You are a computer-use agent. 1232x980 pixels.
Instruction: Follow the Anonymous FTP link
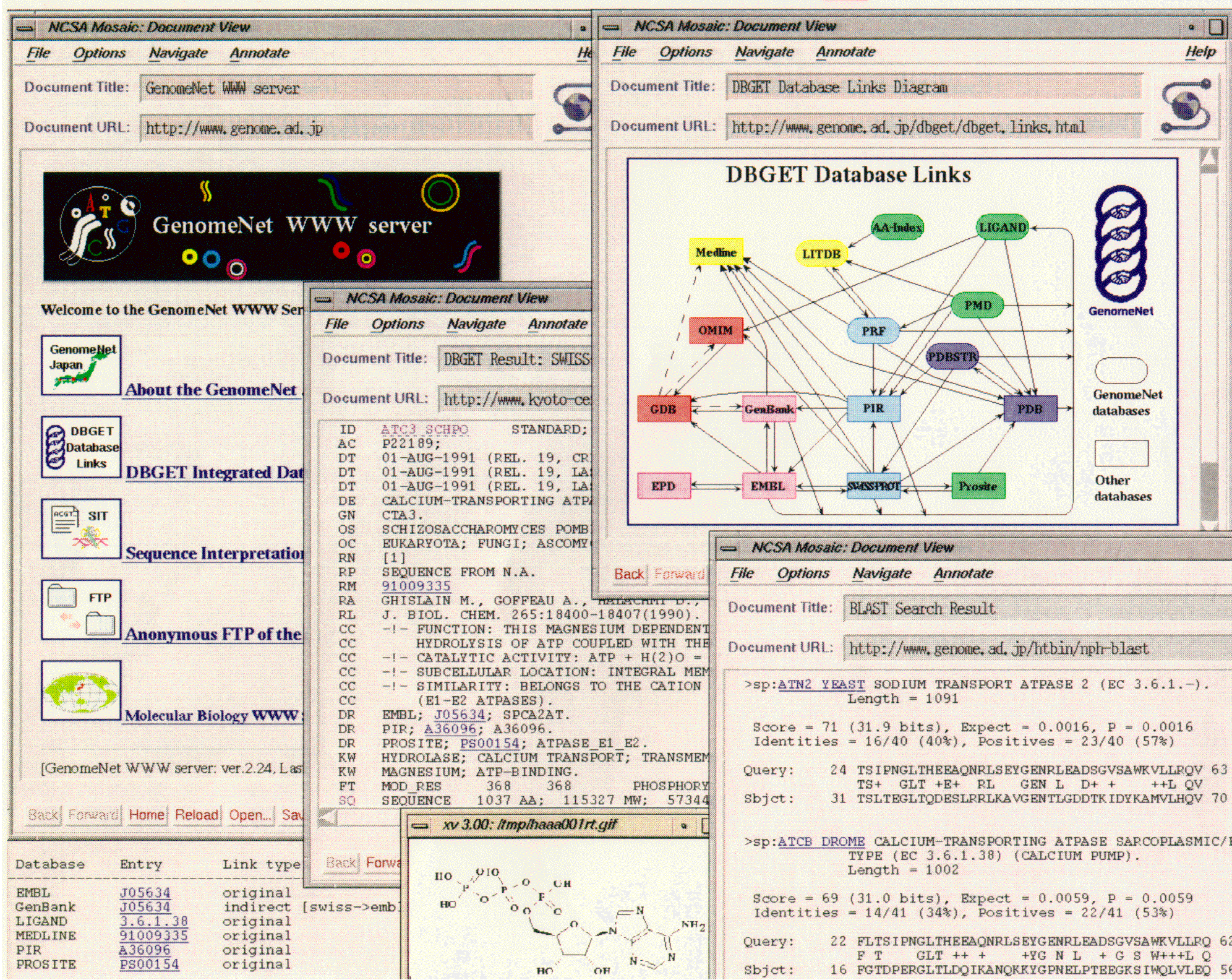(x=213, y=635)
